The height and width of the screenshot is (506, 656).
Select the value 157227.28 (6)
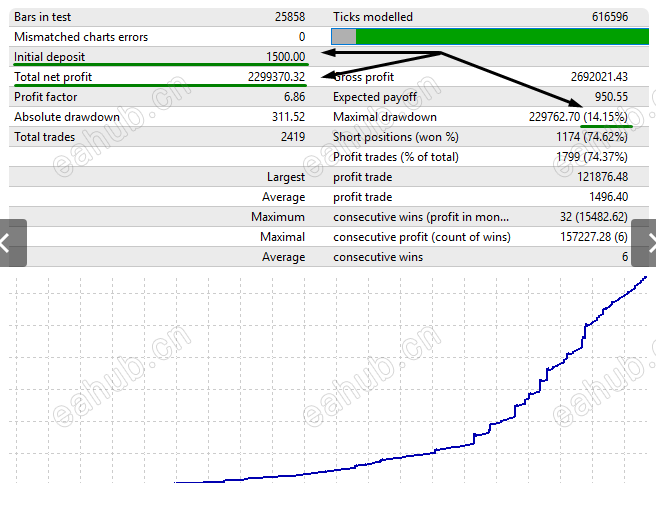pos(594,237)
